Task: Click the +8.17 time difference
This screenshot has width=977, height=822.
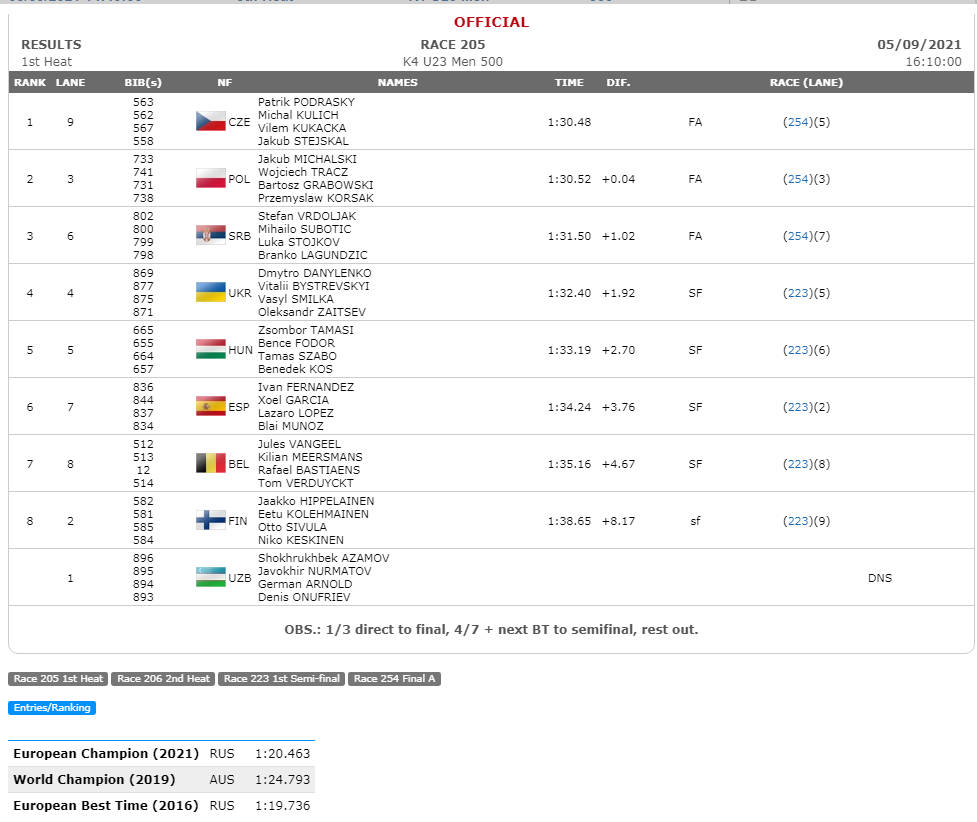Action: [618, 522]
